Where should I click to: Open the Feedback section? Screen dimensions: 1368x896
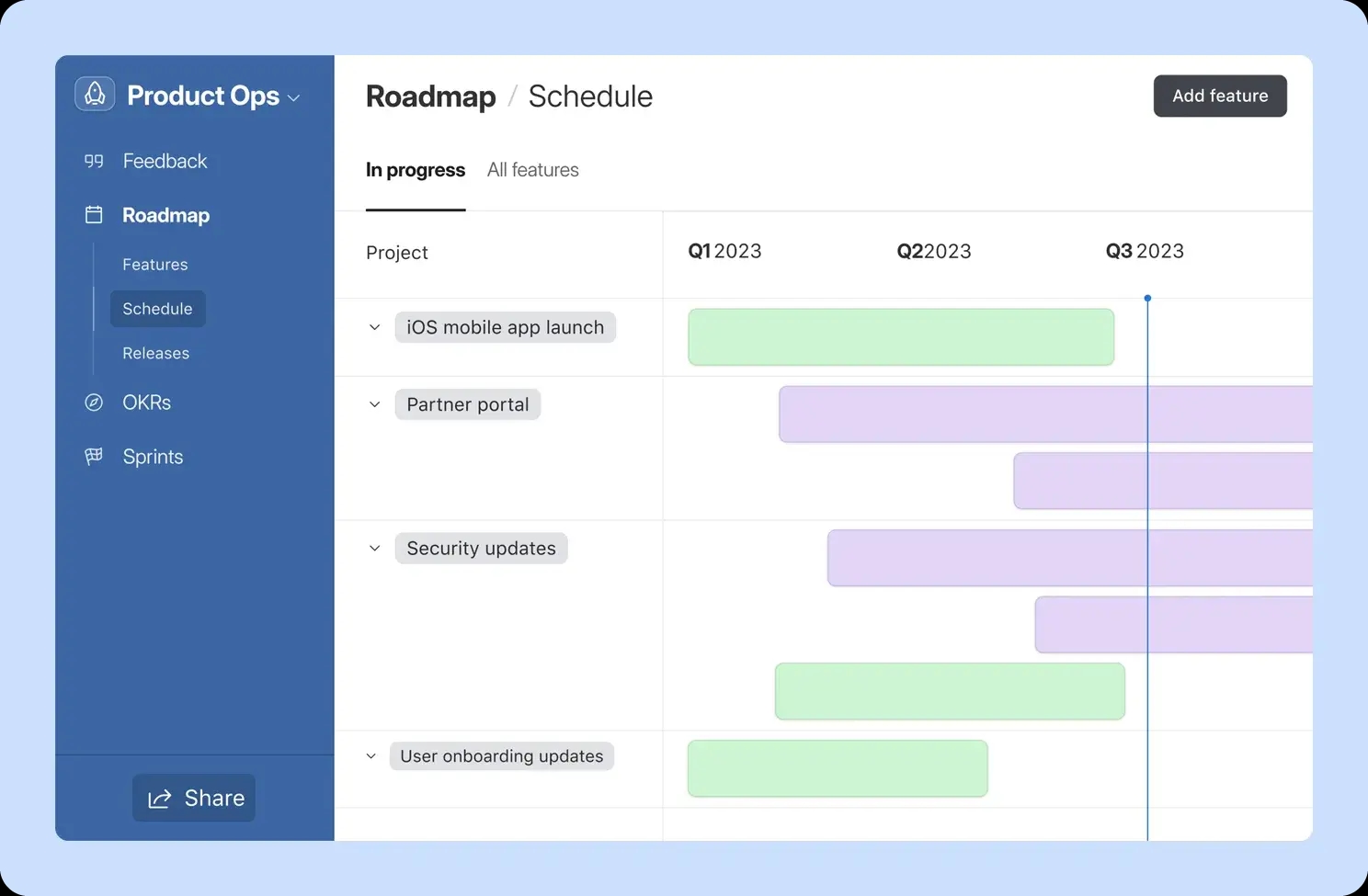(165, 161)
